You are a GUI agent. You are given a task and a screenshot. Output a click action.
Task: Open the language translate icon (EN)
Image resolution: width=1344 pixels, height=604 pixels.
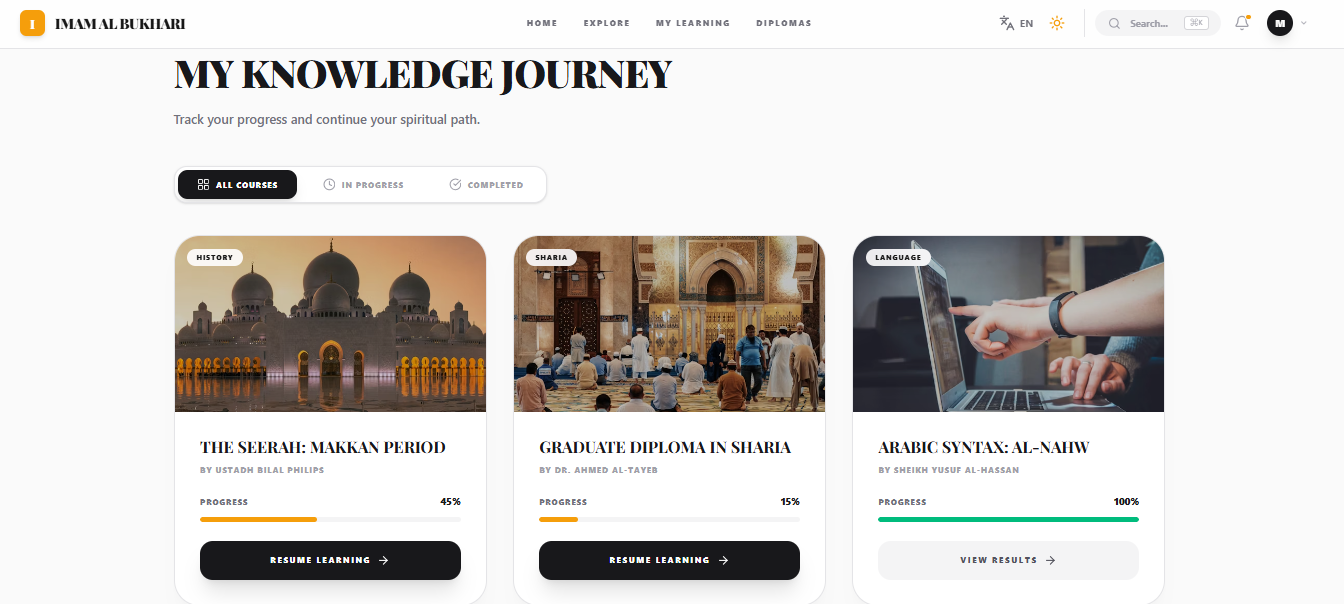[x=1016, y=23]
